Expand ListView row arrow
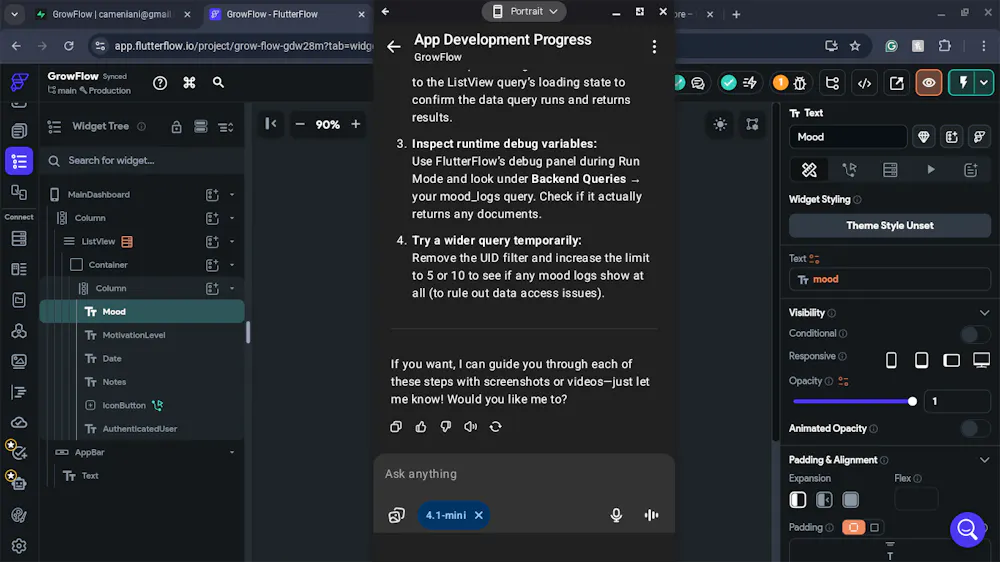 232,242
